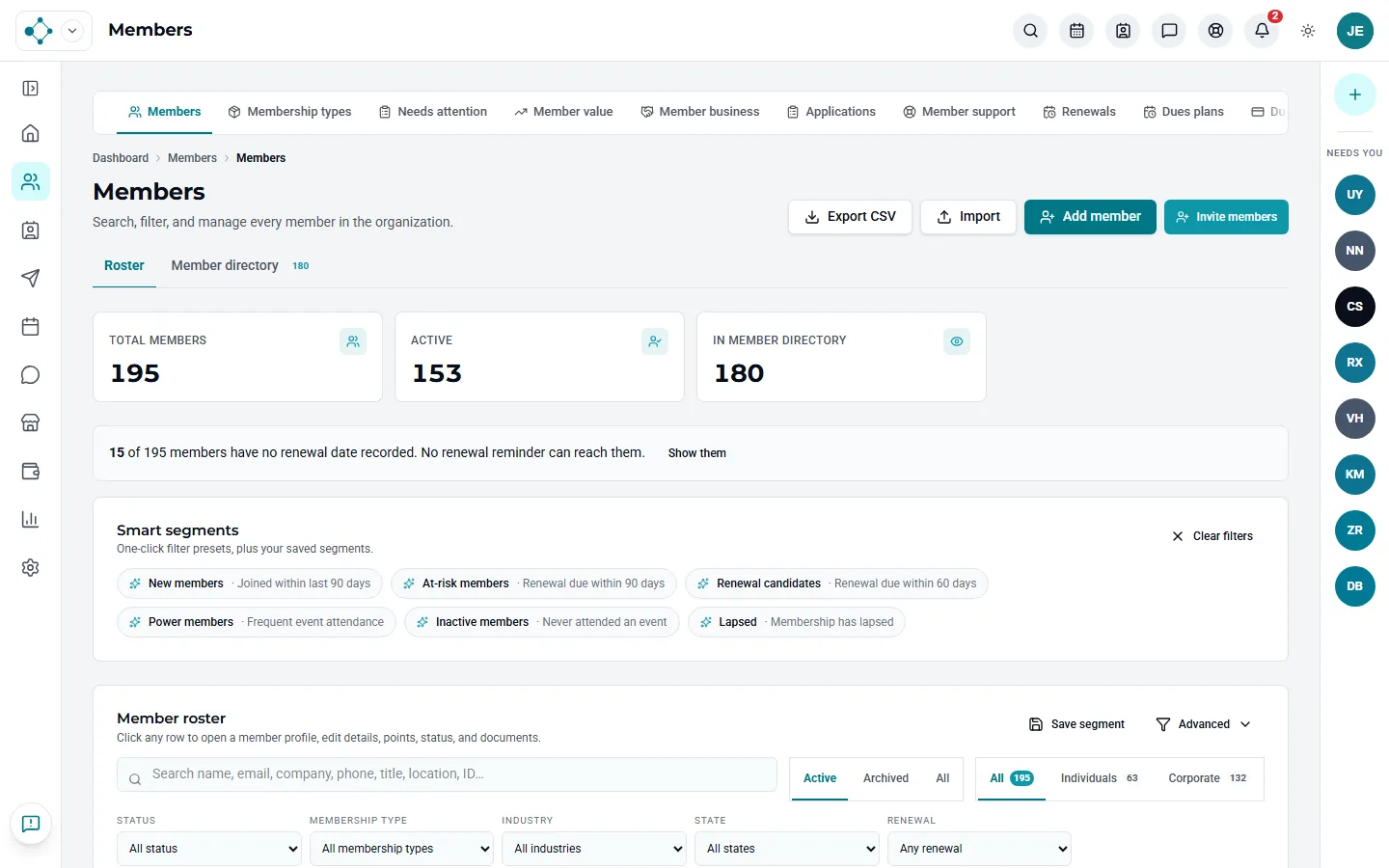Switch to Member business tab
1389x868 pixels.
(x=700, y=112)
